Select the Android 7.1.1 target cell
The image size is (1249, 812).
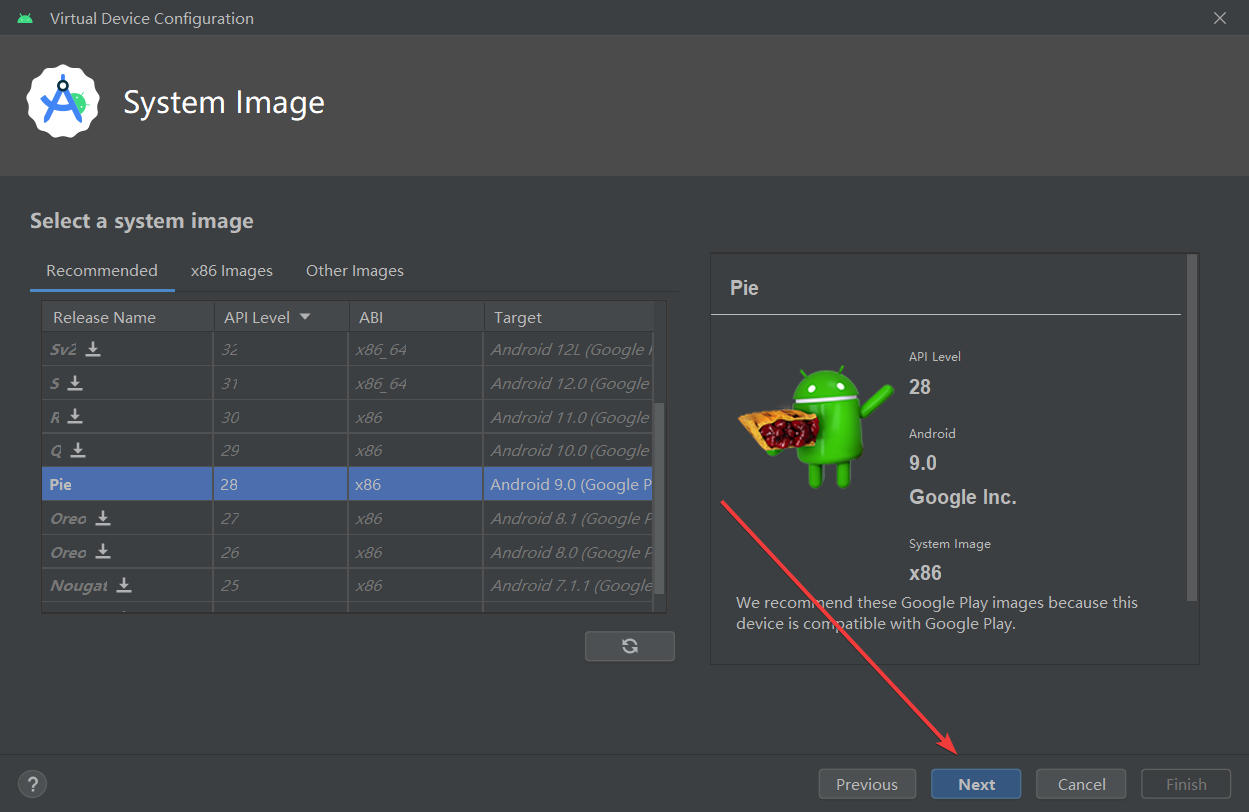569,585
